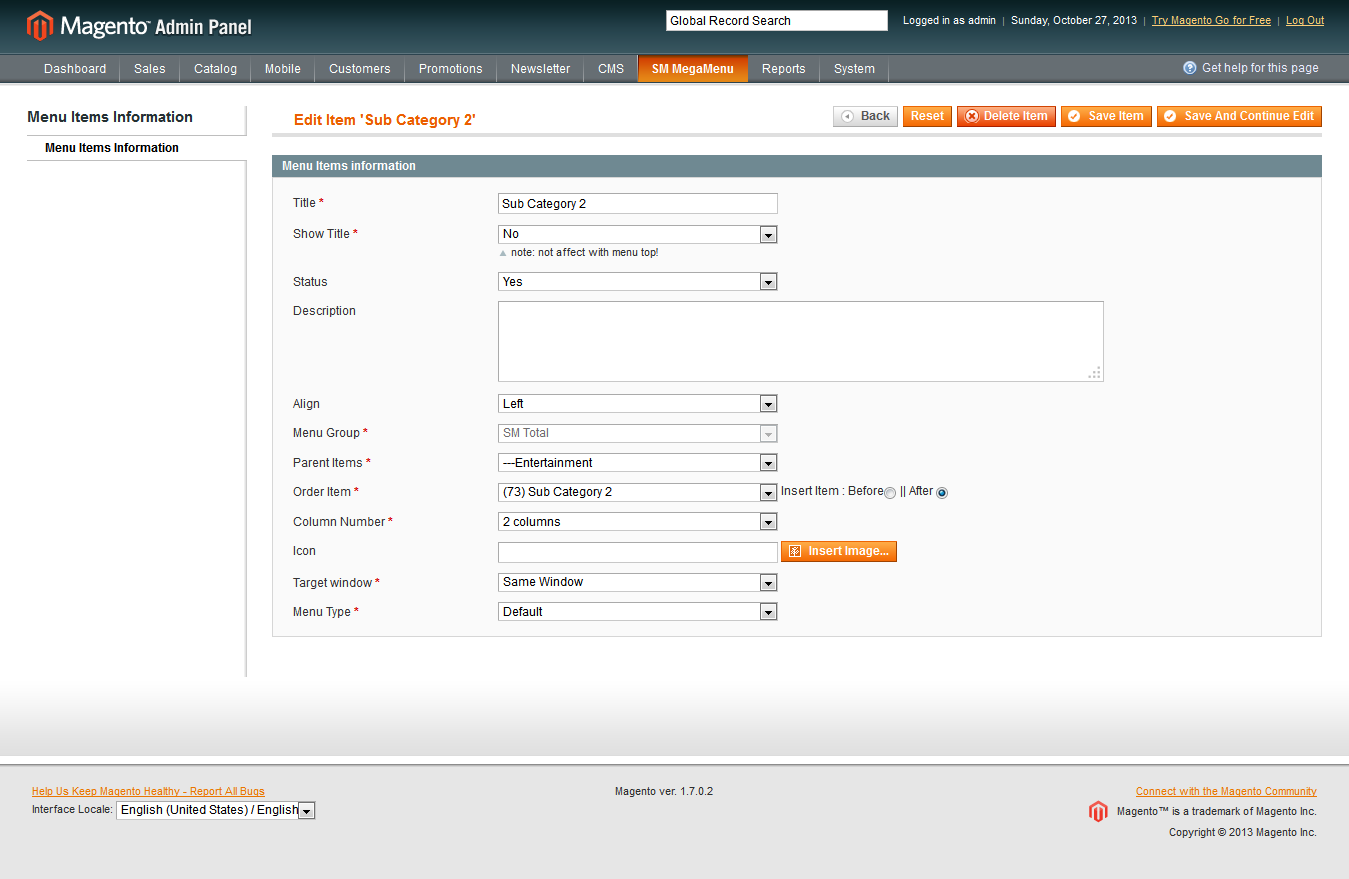This screenshot has width=1349, height=879.
Task: Click 'note: not affect with menu top!' text
Action: coord(585,252)
